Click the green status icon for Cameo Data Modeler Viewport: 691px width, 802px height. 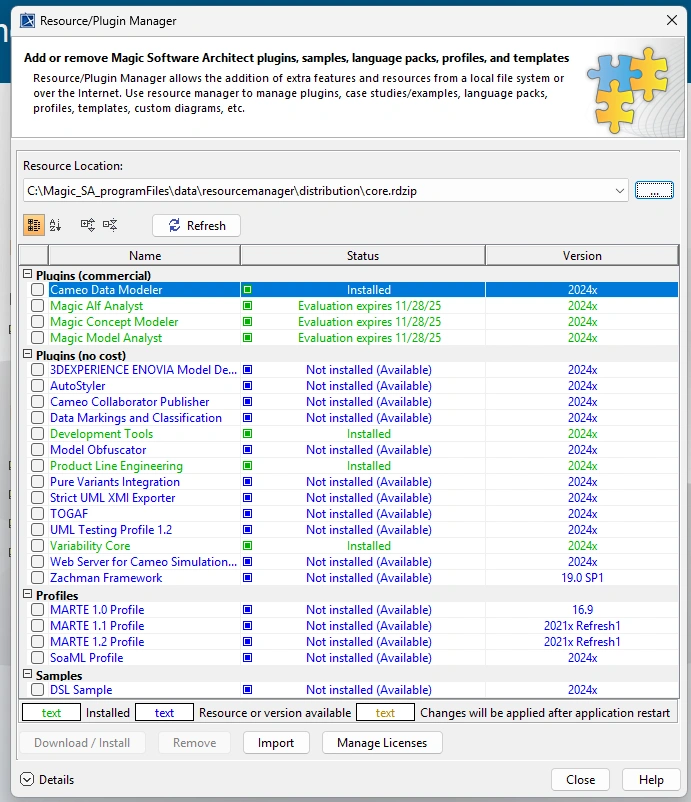[x=248, y=289]
